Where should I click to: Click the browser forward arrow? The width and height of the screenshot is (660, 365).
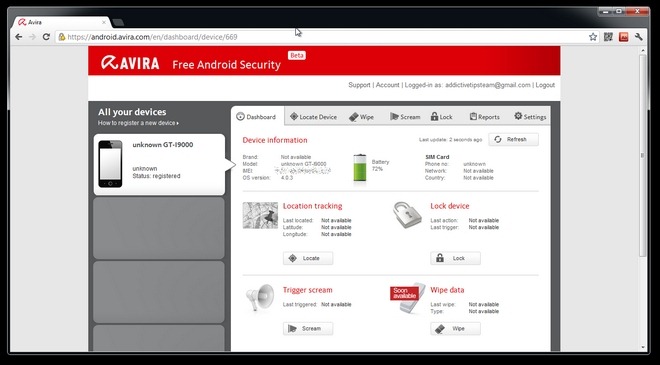click(x=32, y=37)
